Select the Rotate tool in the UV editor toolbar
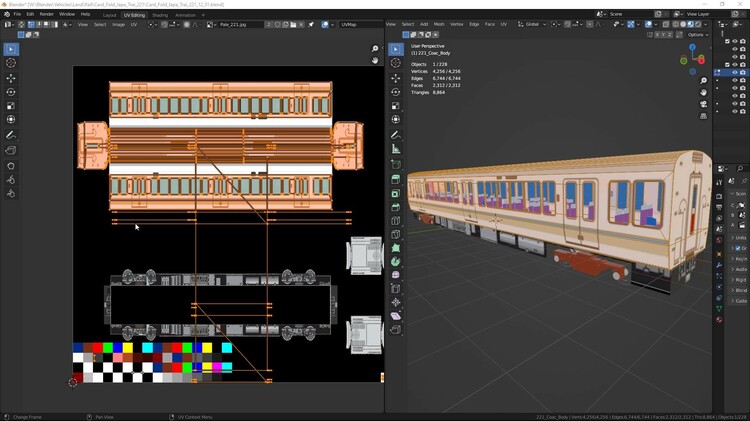This screenshot has height=421, width=750. coord(11,92)
